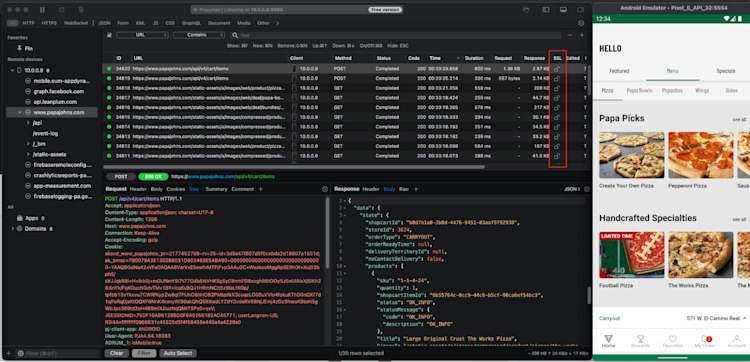
Task: Toggle the All protocol filter button
Action: [12, 23]
